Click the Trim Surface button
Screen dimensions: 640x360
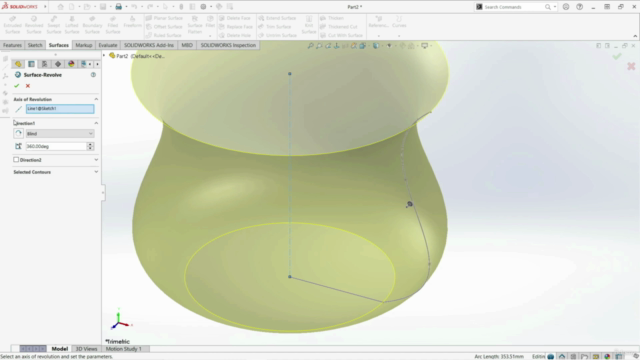(275, 27)
